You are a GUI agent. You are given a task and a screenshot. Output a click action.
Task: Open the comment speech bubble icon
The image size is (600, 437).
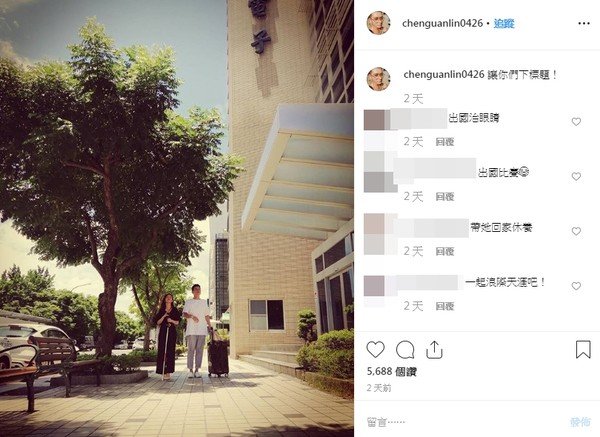(405, 349)
